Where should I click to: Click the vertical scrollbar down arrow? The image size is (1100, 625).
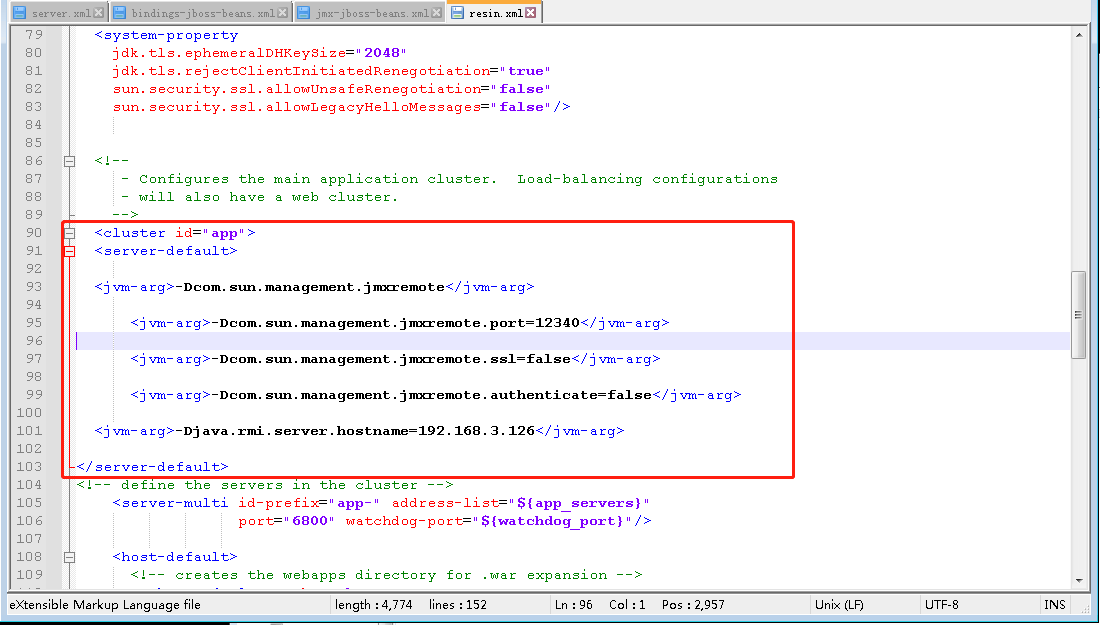1078,580
